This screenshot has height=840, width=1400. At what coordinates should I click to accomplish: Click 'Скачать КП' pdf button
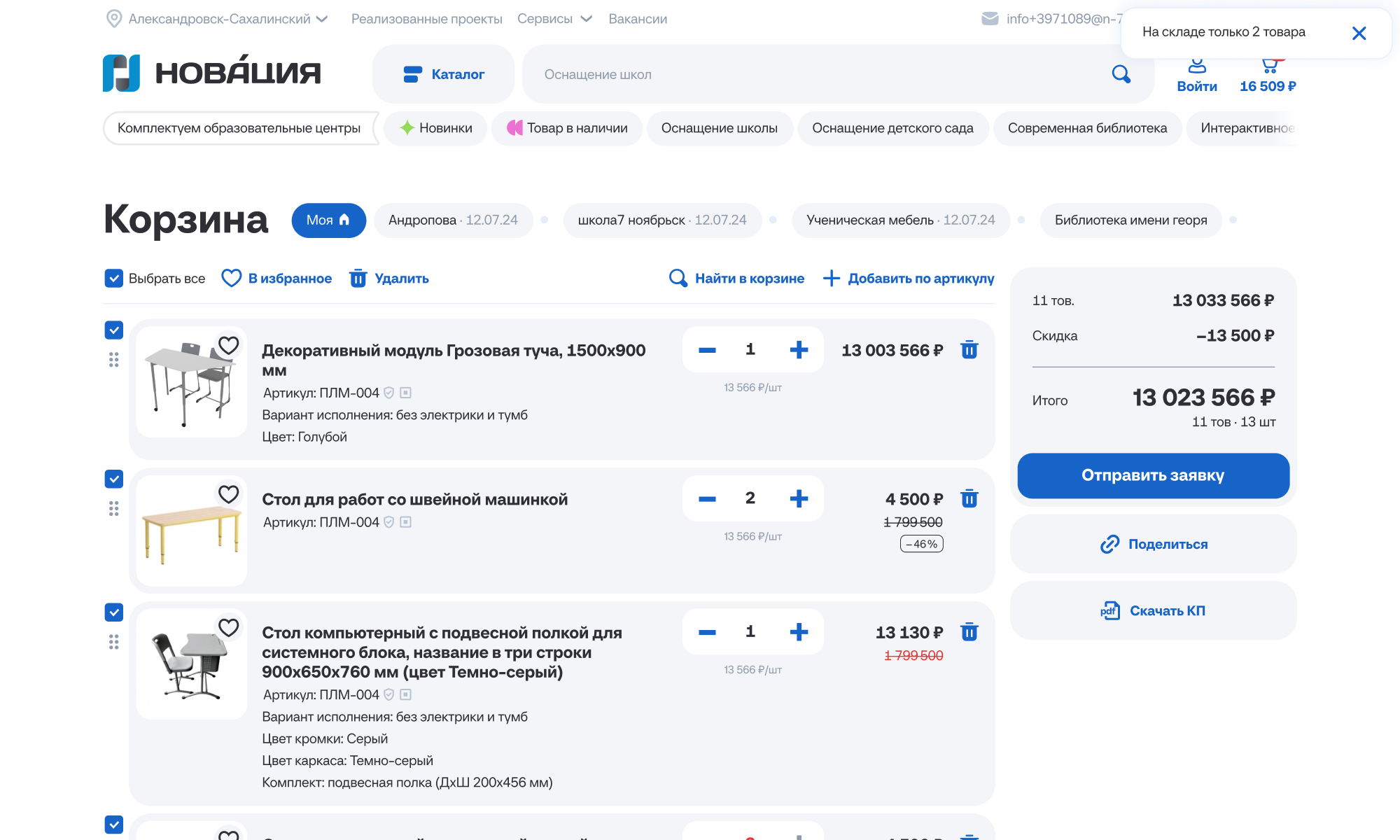[1153, 611]
